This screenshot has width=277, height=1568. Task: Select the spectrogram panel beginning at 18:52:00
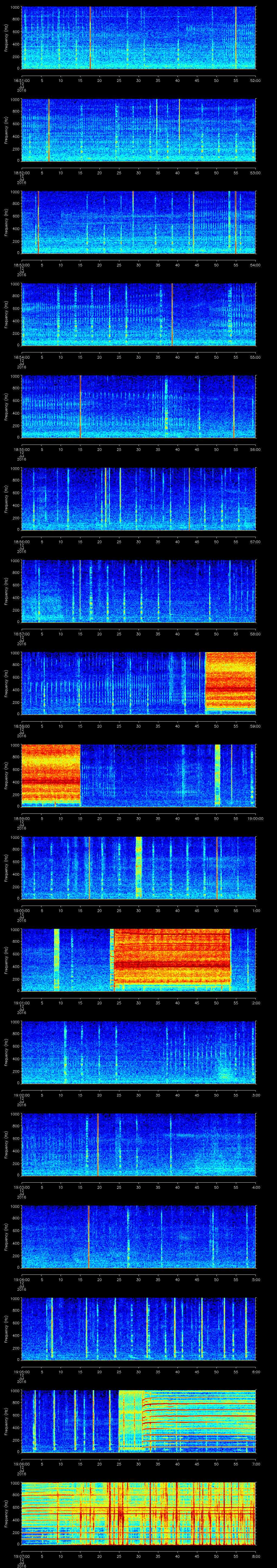pyautogui.click(x=139, y=130)
